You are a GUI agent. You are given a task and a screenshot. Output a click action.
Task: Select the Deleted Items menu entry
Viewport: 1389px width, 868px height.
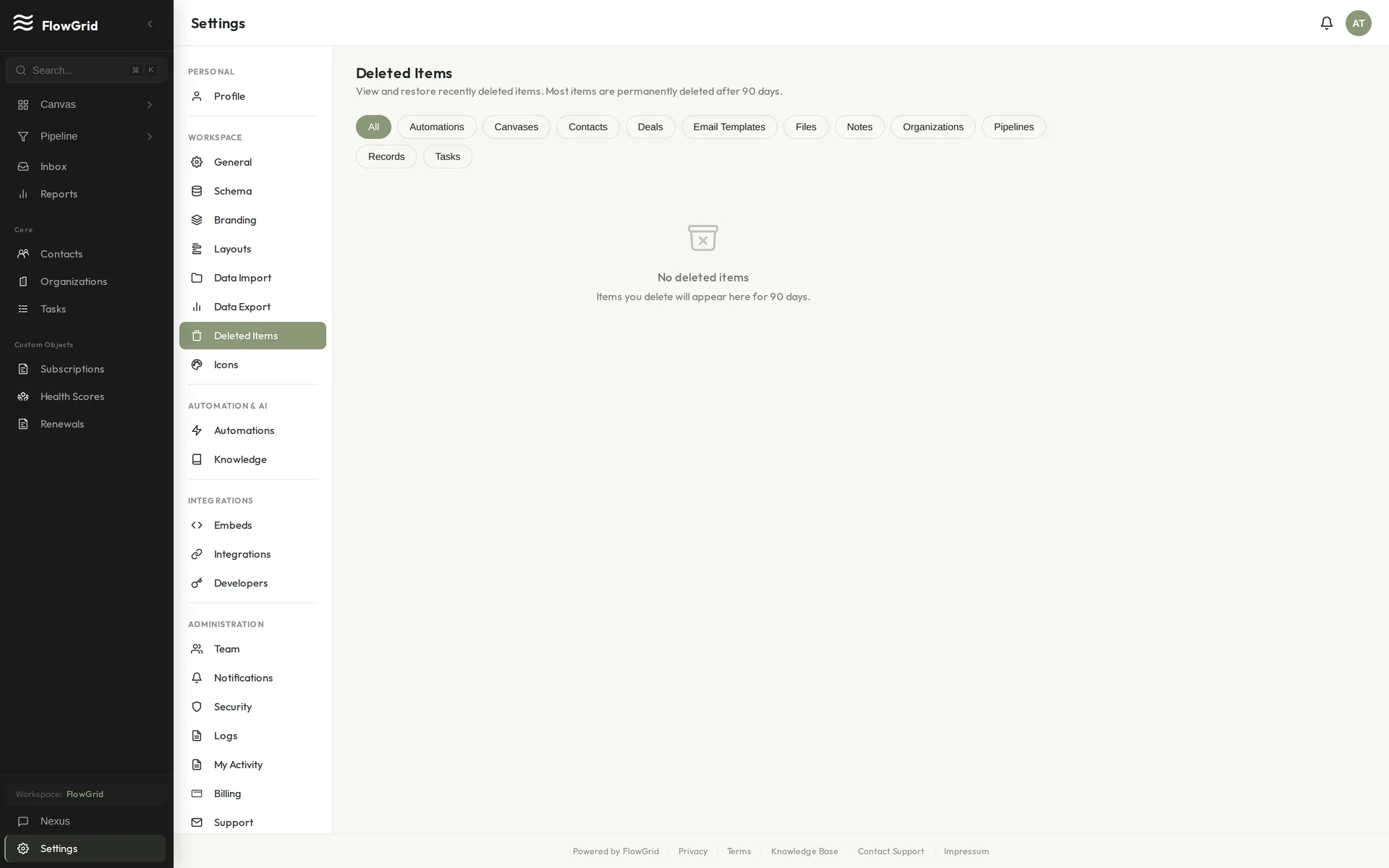[x=252, y=336]
